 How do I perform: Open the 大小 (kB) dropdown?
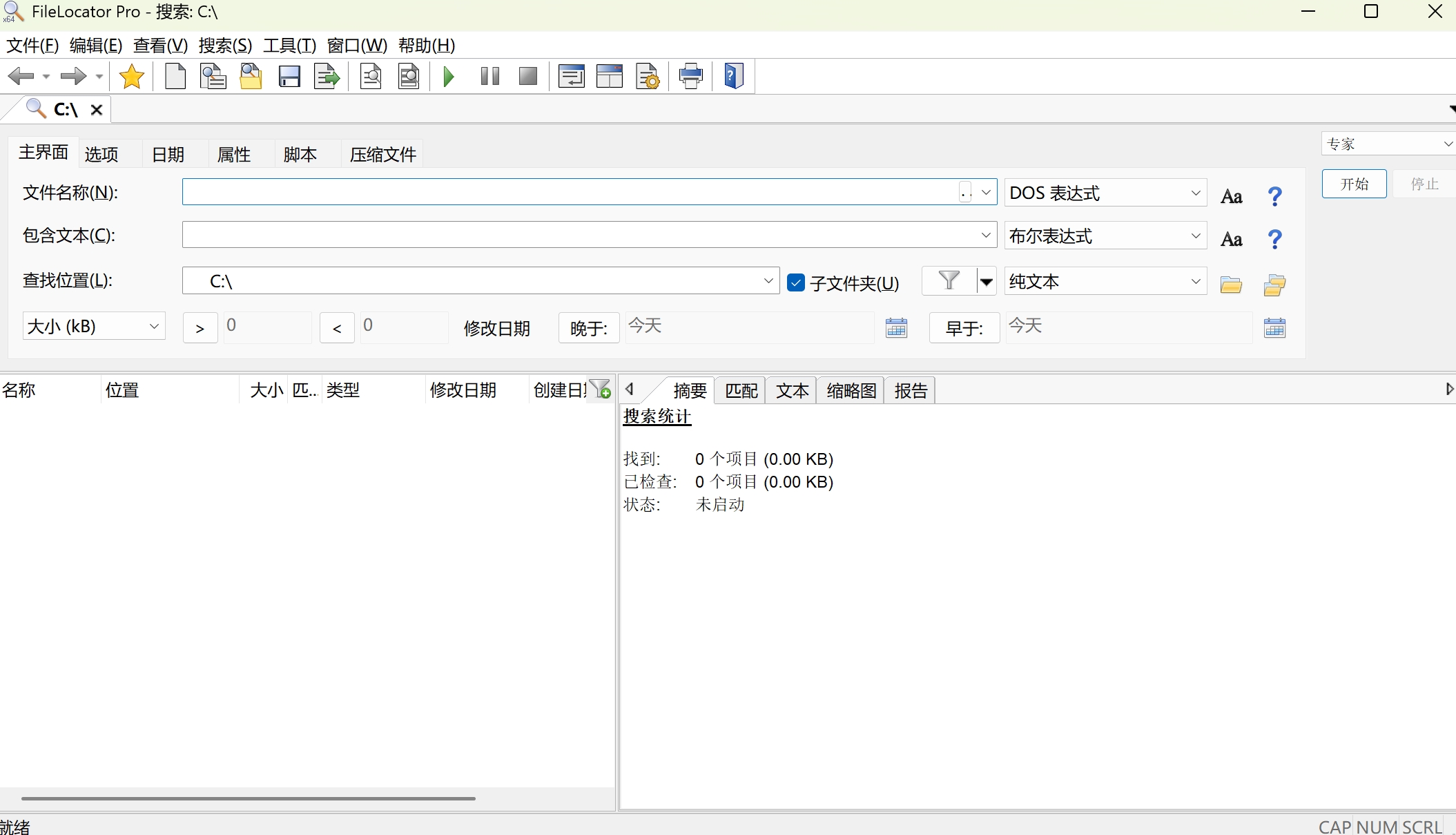(94, 326)
